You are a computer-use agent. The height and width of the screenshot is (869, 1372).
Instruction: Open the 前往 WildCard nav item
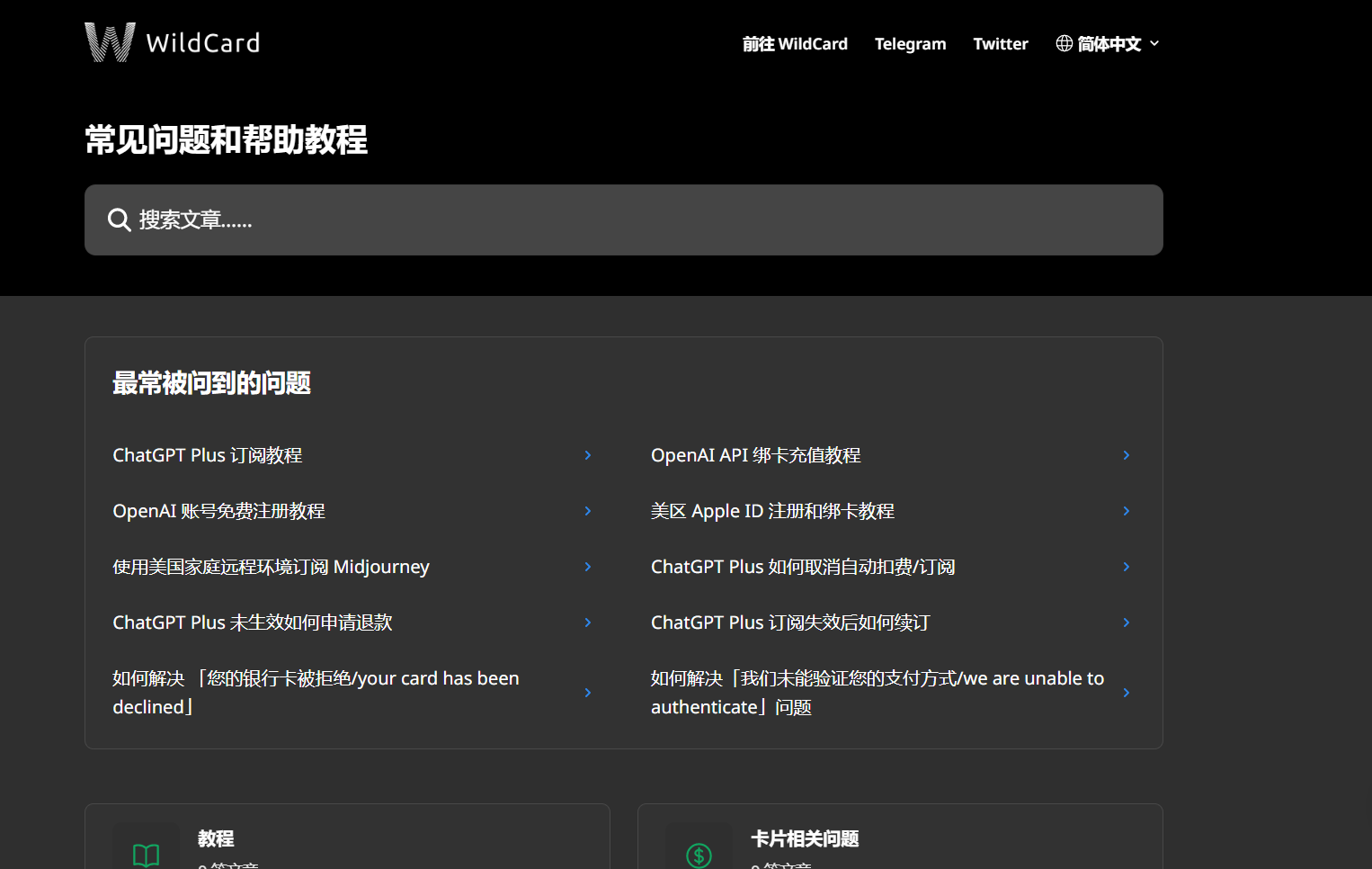[x=795, y=43]
